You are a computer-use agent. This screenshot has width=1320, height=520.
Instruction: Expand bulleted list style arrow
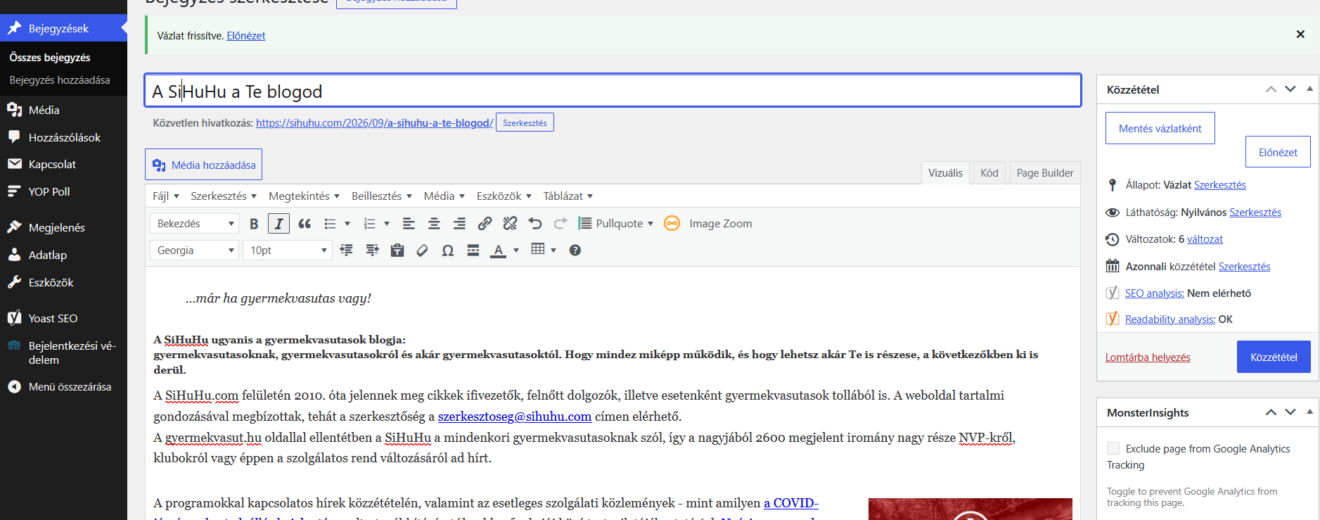(x=347, y=224)
